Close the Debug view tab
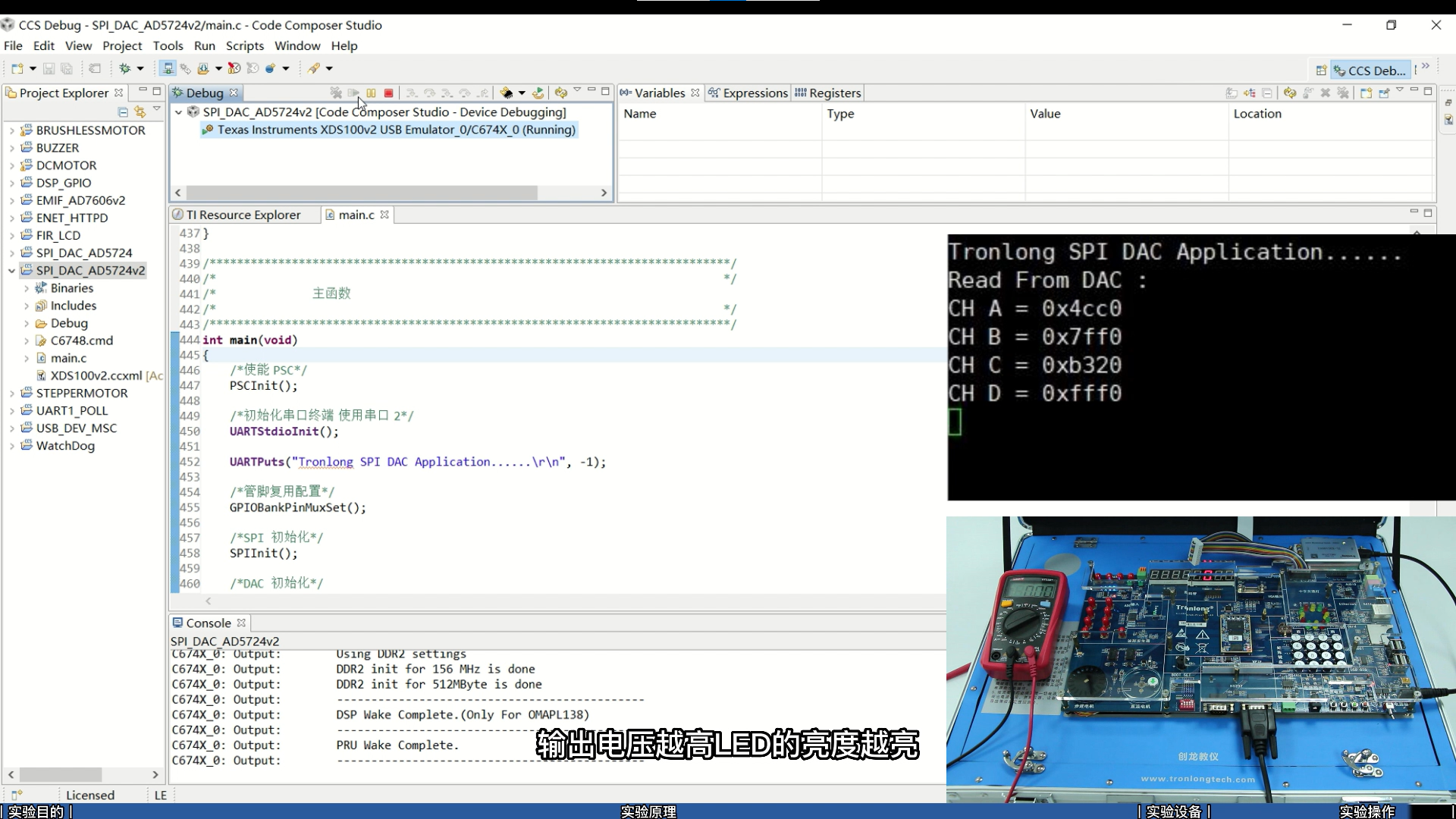 234,93
